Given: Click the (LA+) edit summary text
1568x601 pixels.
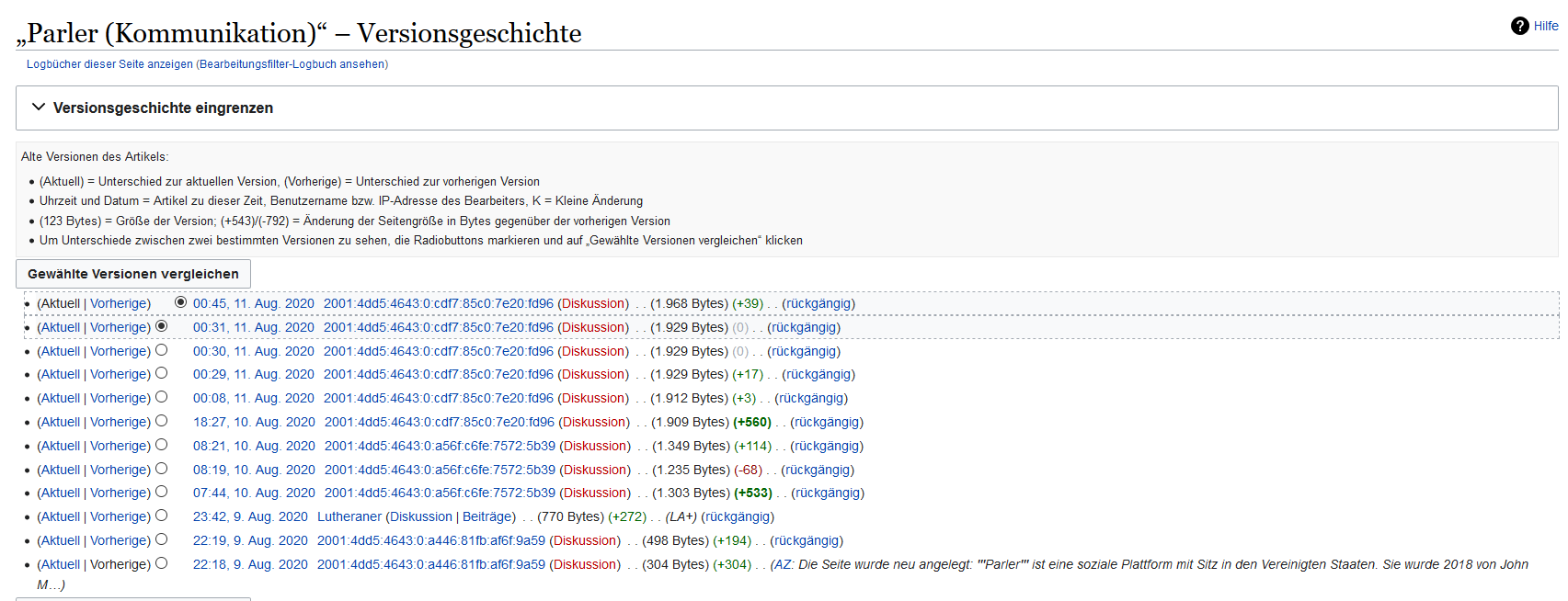Looking at the screenshot, I should point(681,517).
